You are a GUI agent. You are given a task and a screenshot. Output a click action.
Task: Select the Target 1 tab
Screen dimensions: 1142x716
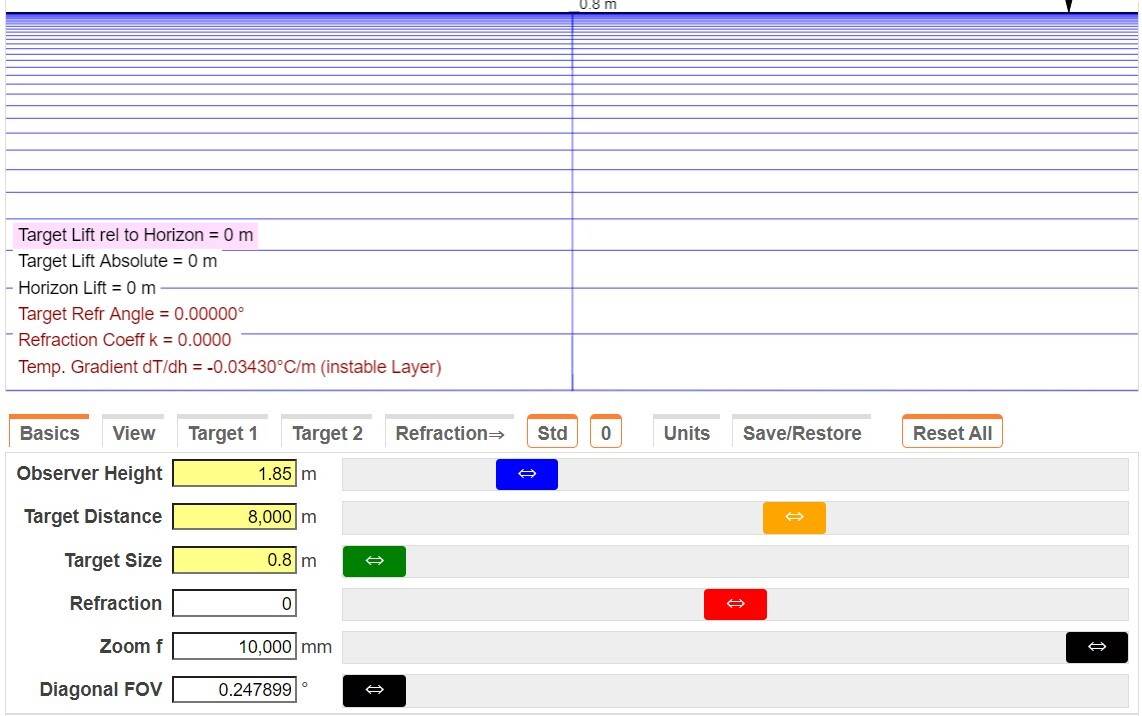click(x=223, y=433)
